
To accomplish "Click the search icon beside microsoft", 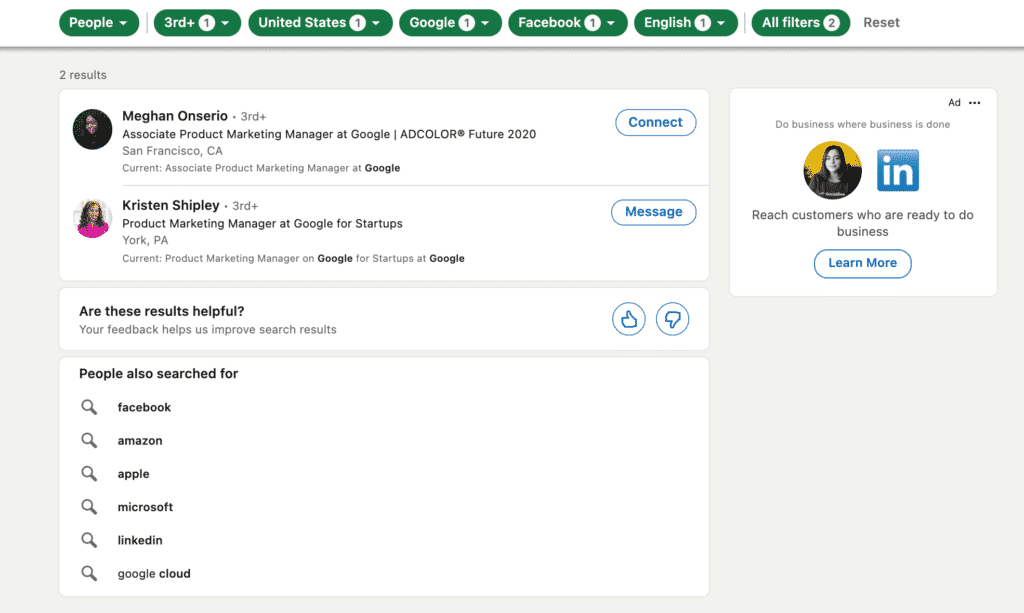I will (x=89, y=507).
